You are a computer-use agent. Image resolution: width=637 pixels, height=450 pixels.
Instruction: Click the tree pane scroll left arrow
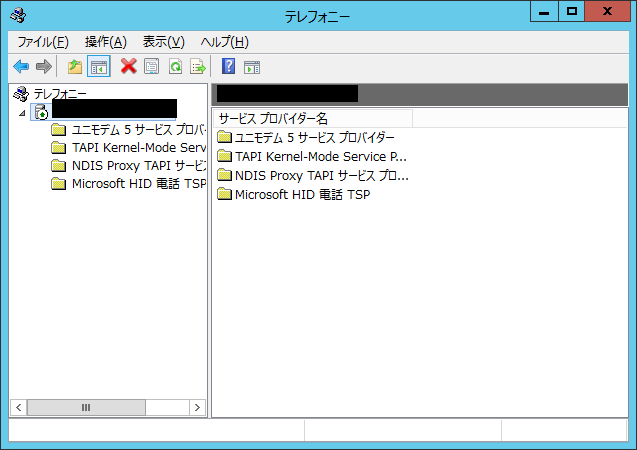(19, 407)
